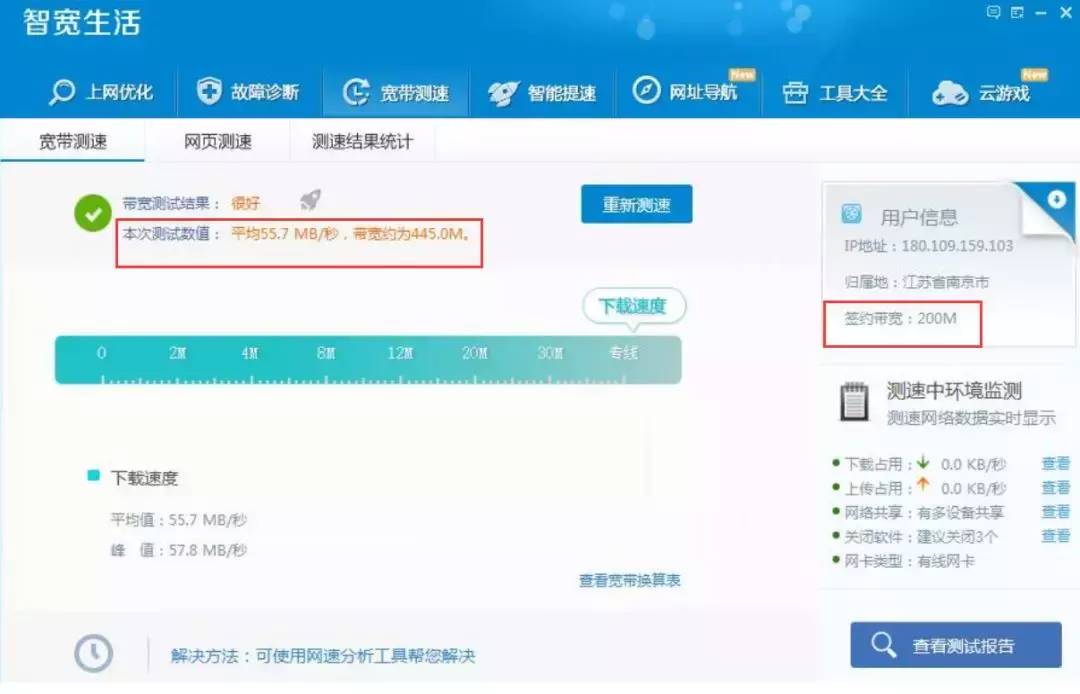
Task: Click the speed gauge scale at 专线
Action: click(623, 353)
